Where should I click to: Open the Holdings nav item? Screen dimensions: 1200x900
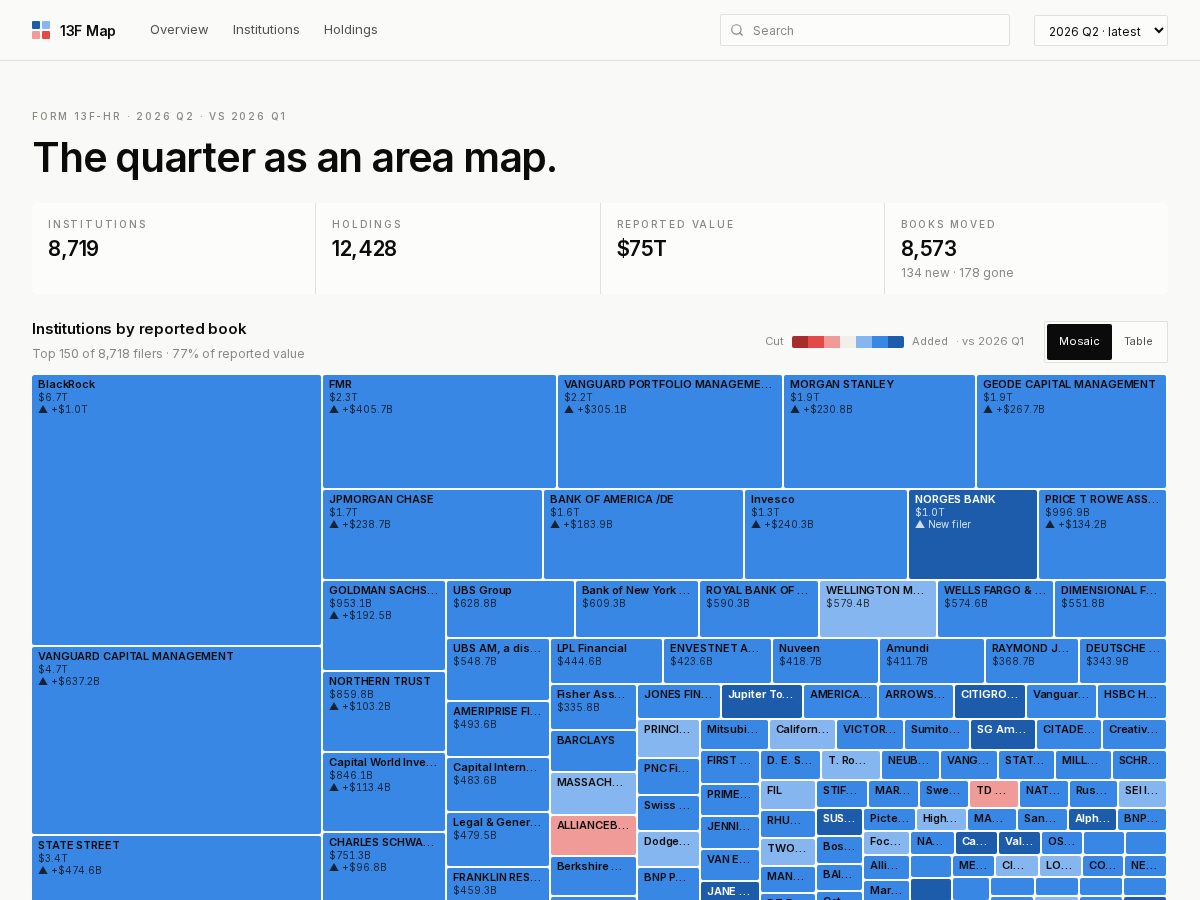pos(351,30)
